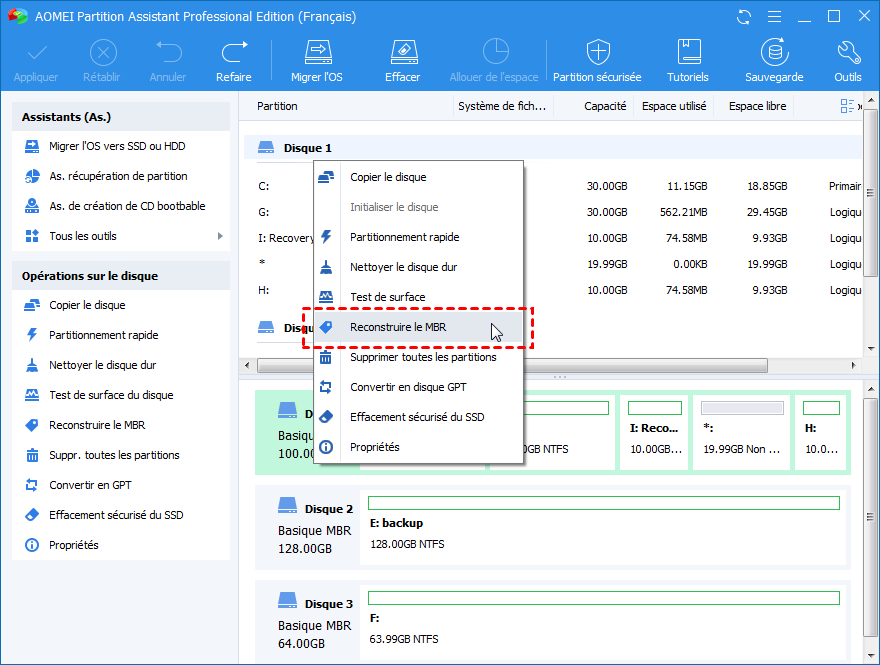This screenshot has width=880, height=665.
Task: Click Effacement sécurisé du SSD in sidebar
Action: coord(116,515)
